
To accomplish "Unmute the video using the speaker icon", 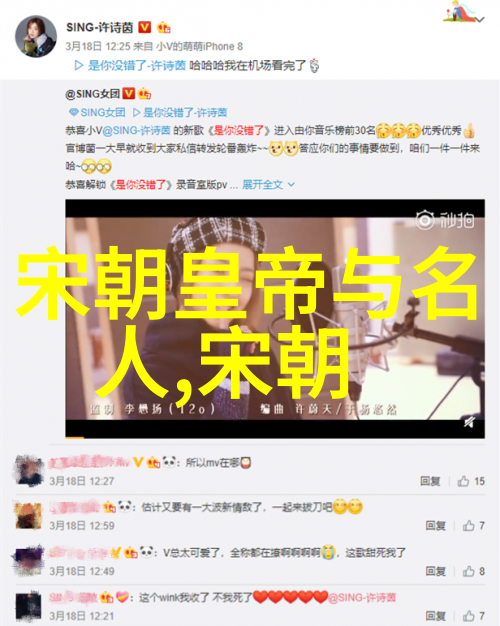I will click(469, 422).
